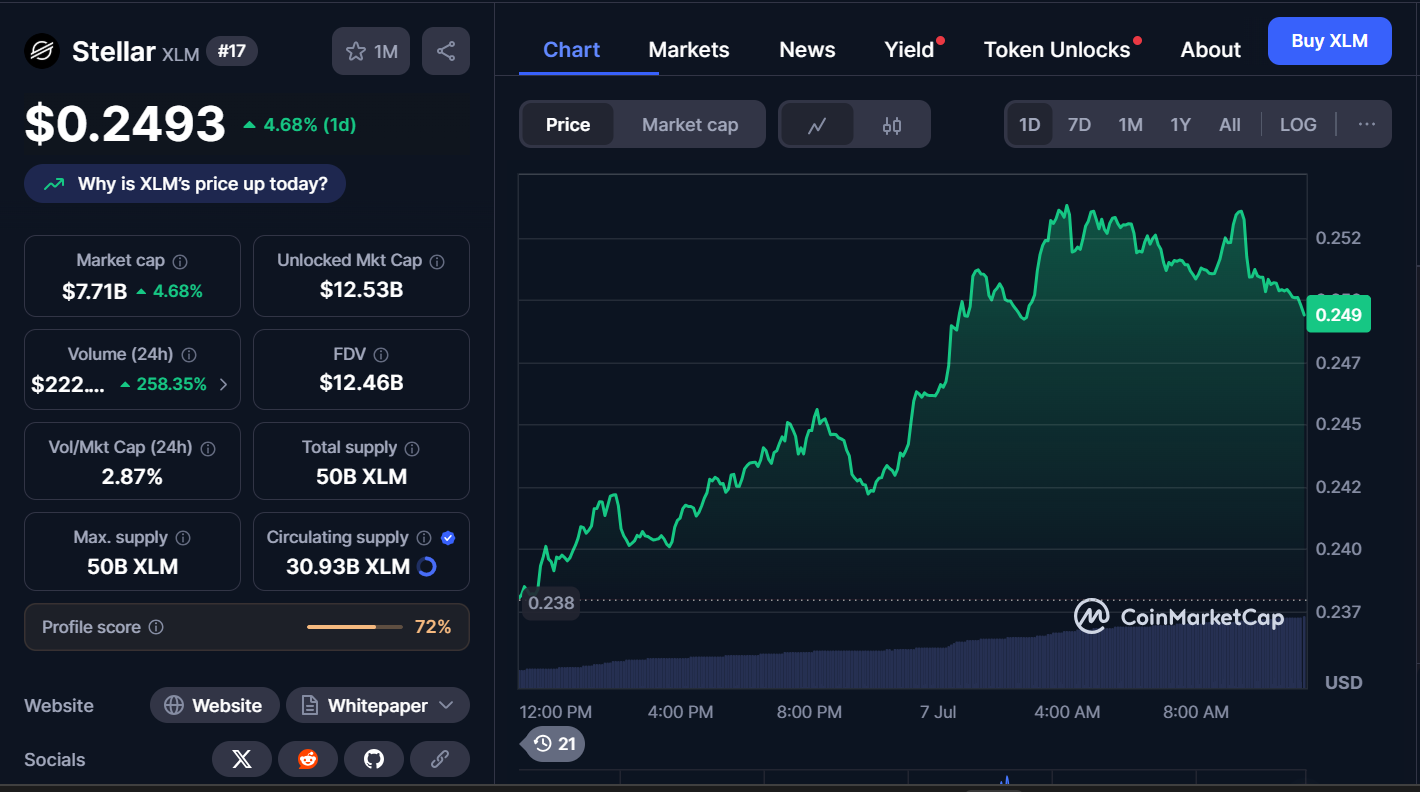This screenshot has width=1420, height=792.
Task: Click 'Why is XLM's price up today?'
Action: coord(185,184)
